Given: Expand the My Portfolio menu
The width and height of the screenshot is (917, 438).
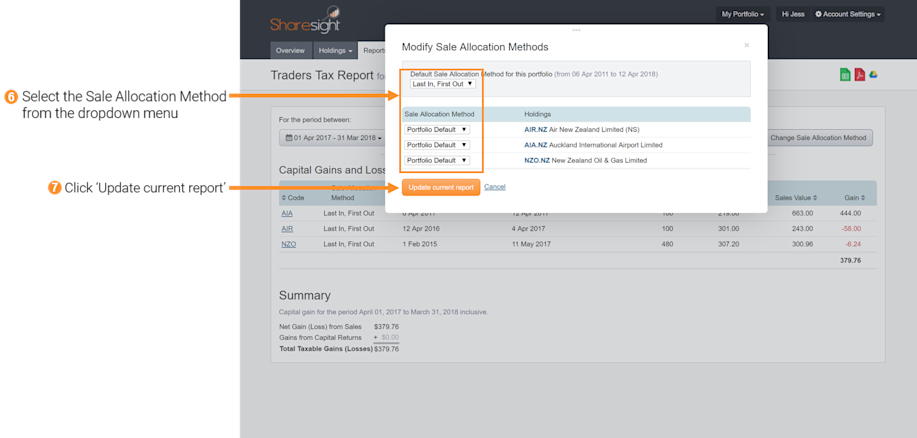Looking at the screenshot, I should [743, 14].
